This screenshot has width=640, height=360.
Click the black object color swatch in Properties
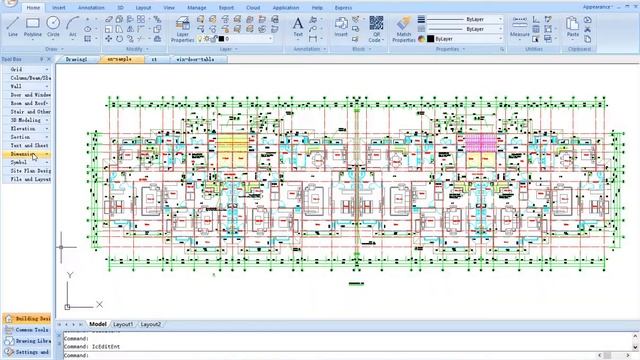click(430, 39)
